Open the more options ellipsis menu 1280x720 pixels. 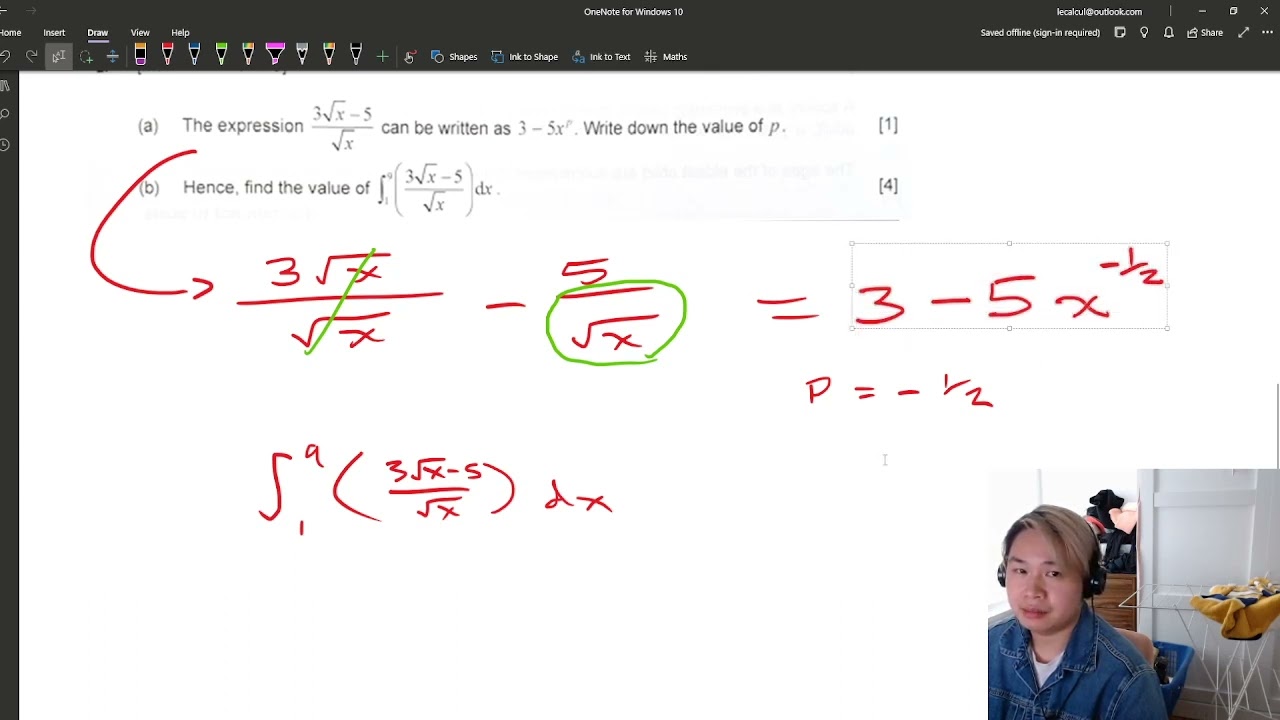[x=1267, y=33]
